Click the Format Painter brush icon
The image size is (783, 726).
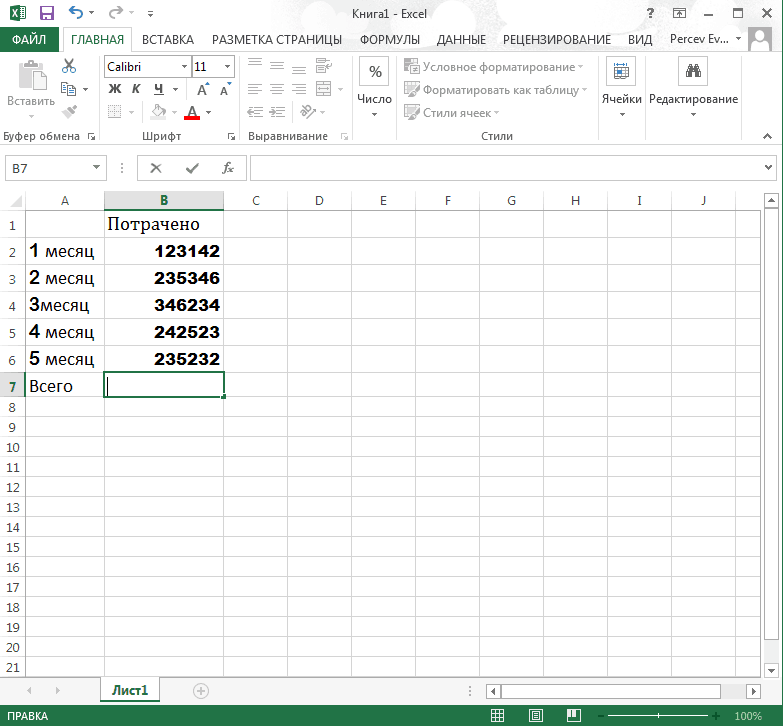tap(69, 111)
